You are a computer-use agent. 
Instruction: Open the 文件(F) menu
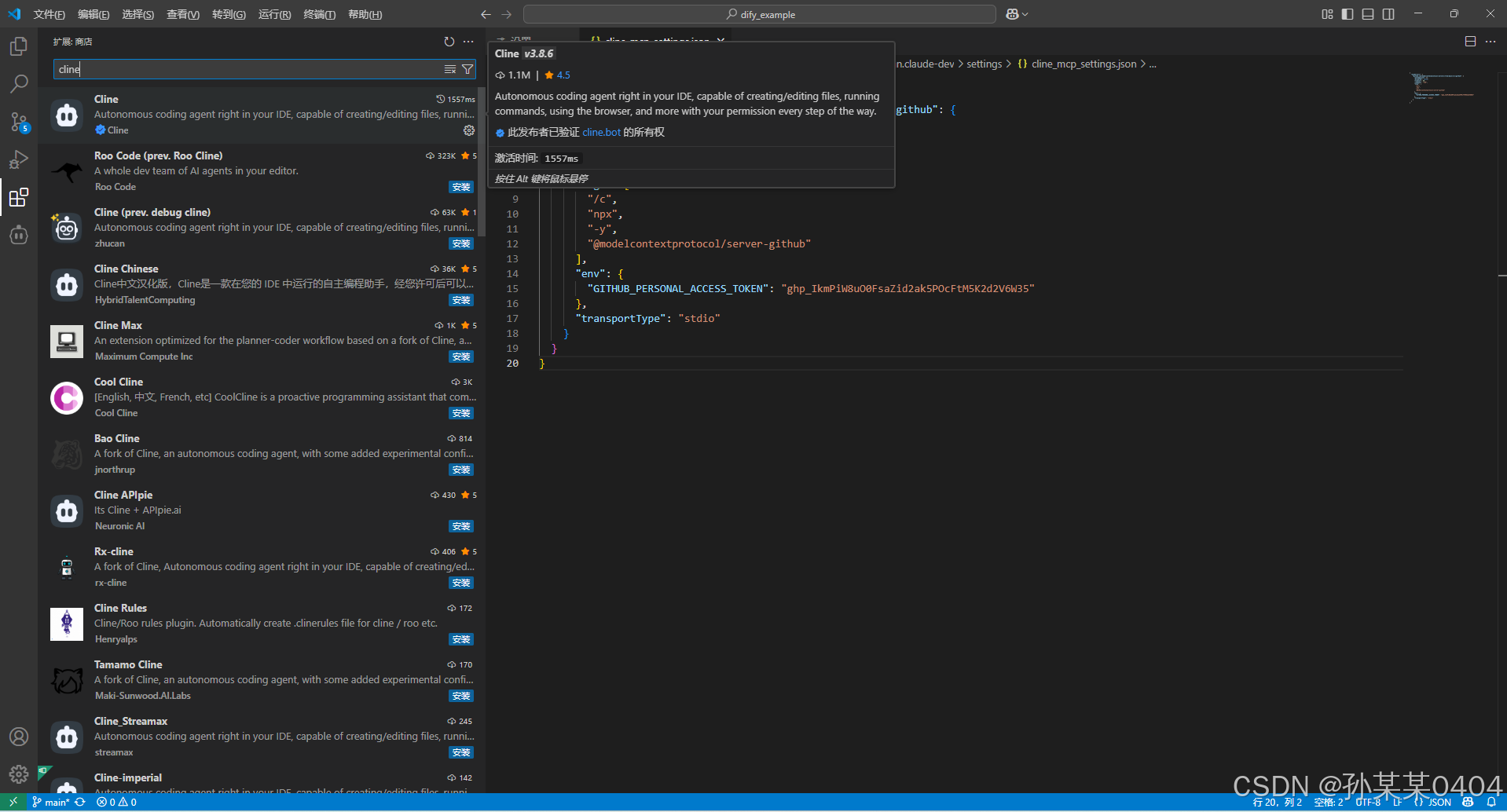[x=49, y=14]
